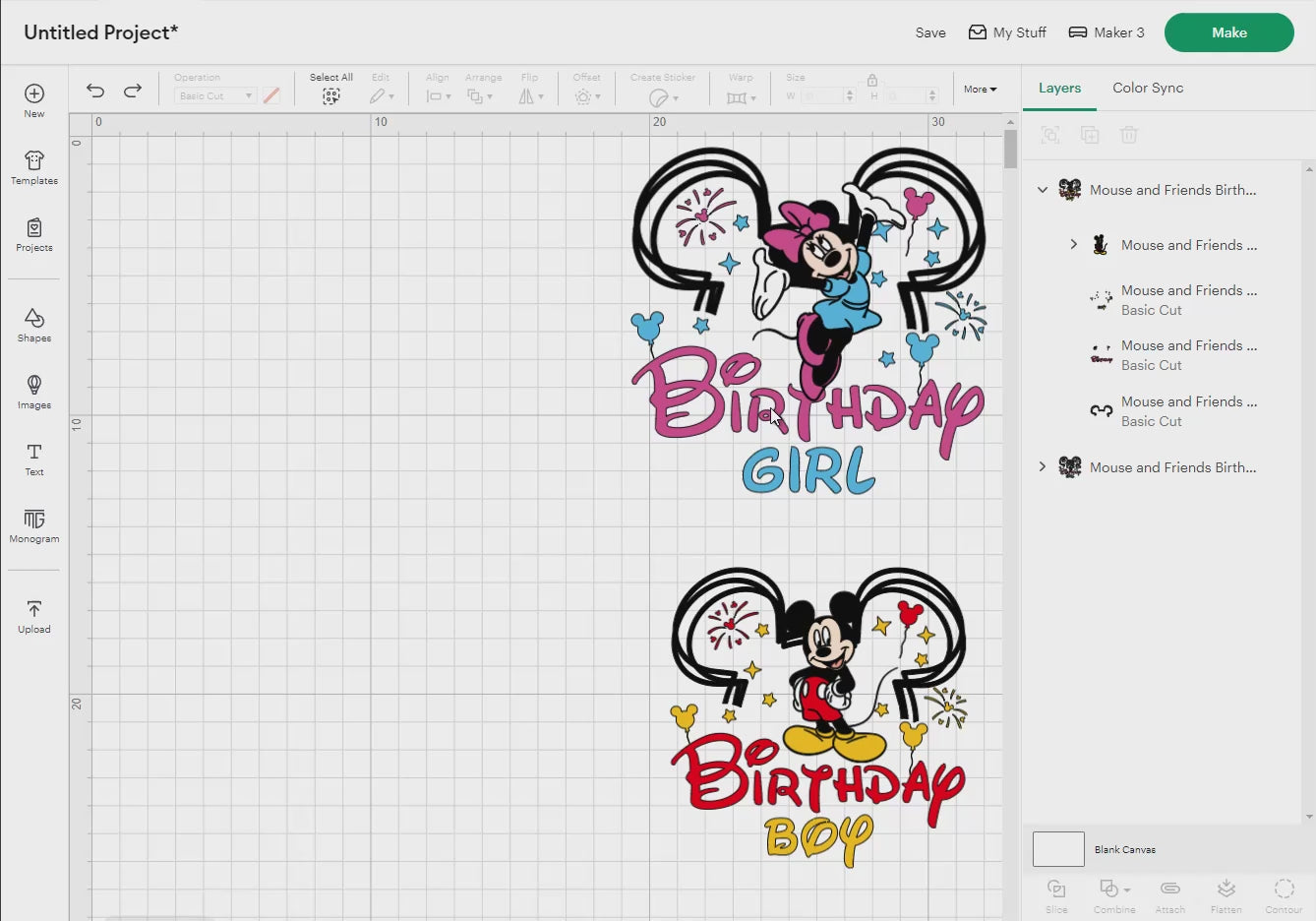
Task: Switch to the Layers tab
Action: [x=1059, y=88]
